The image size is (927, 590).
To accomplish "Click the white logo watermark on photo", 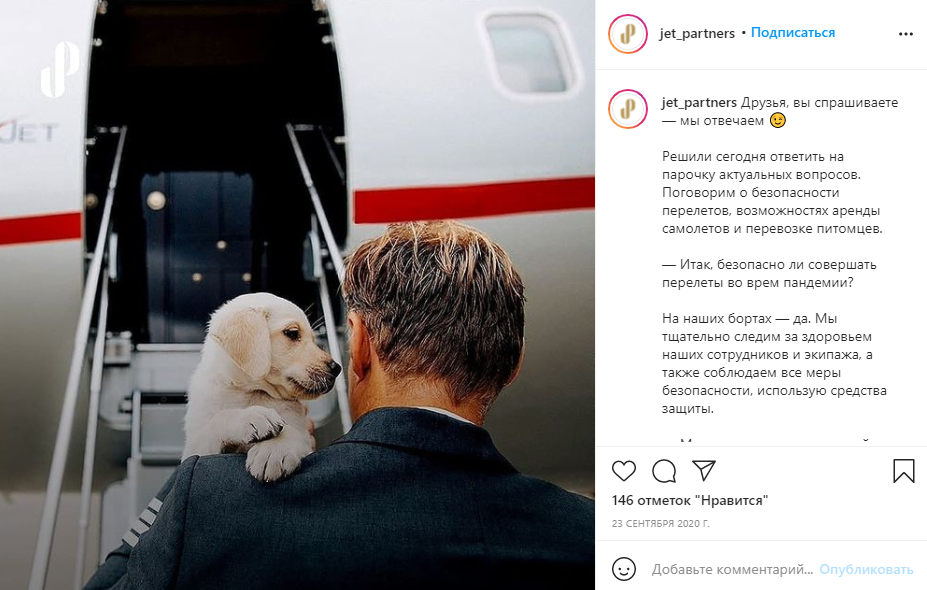I will point(60,69).
